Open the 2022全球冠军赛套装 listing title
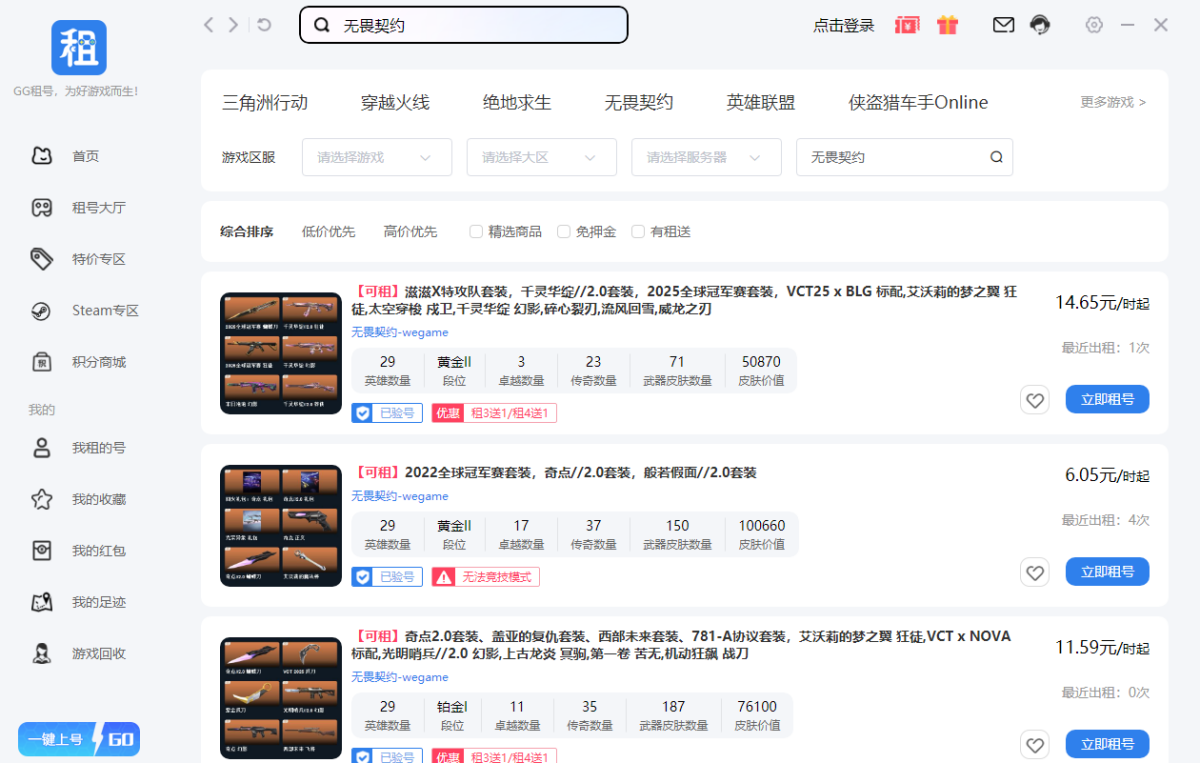 point(554,472)
